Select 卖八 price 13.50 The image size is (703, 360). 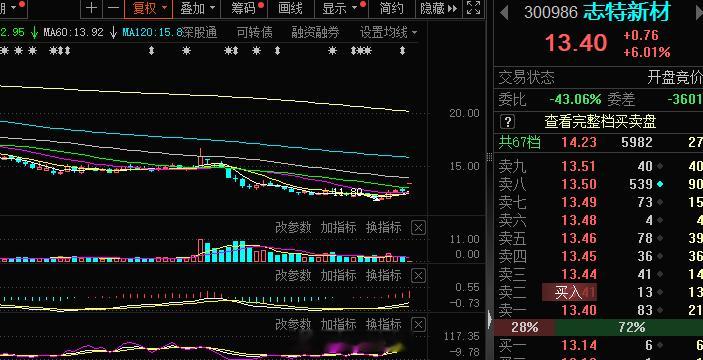[x=579, y=184]
